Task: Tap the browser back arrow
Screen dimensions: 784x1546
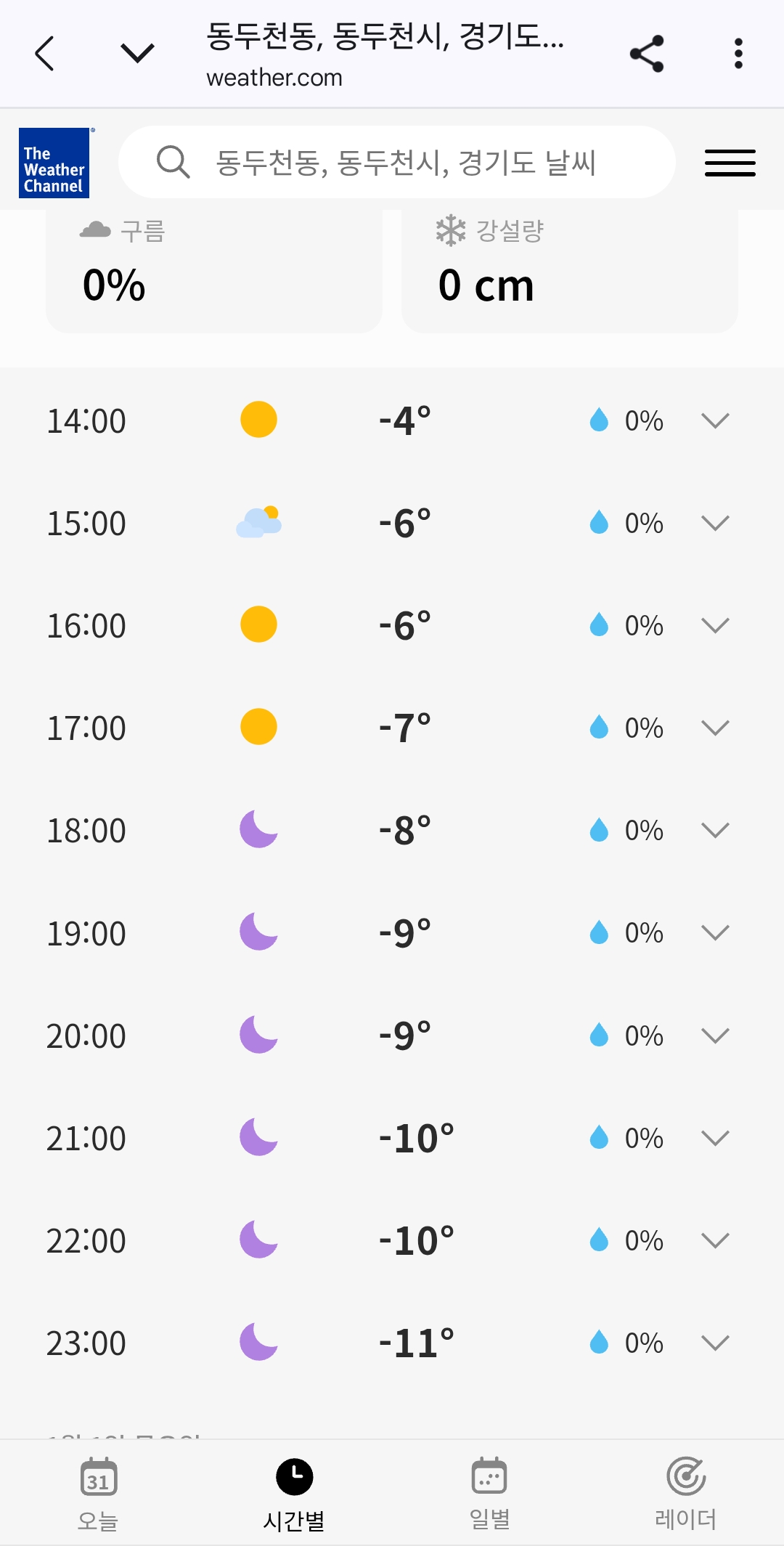Action: click(45, 54)
